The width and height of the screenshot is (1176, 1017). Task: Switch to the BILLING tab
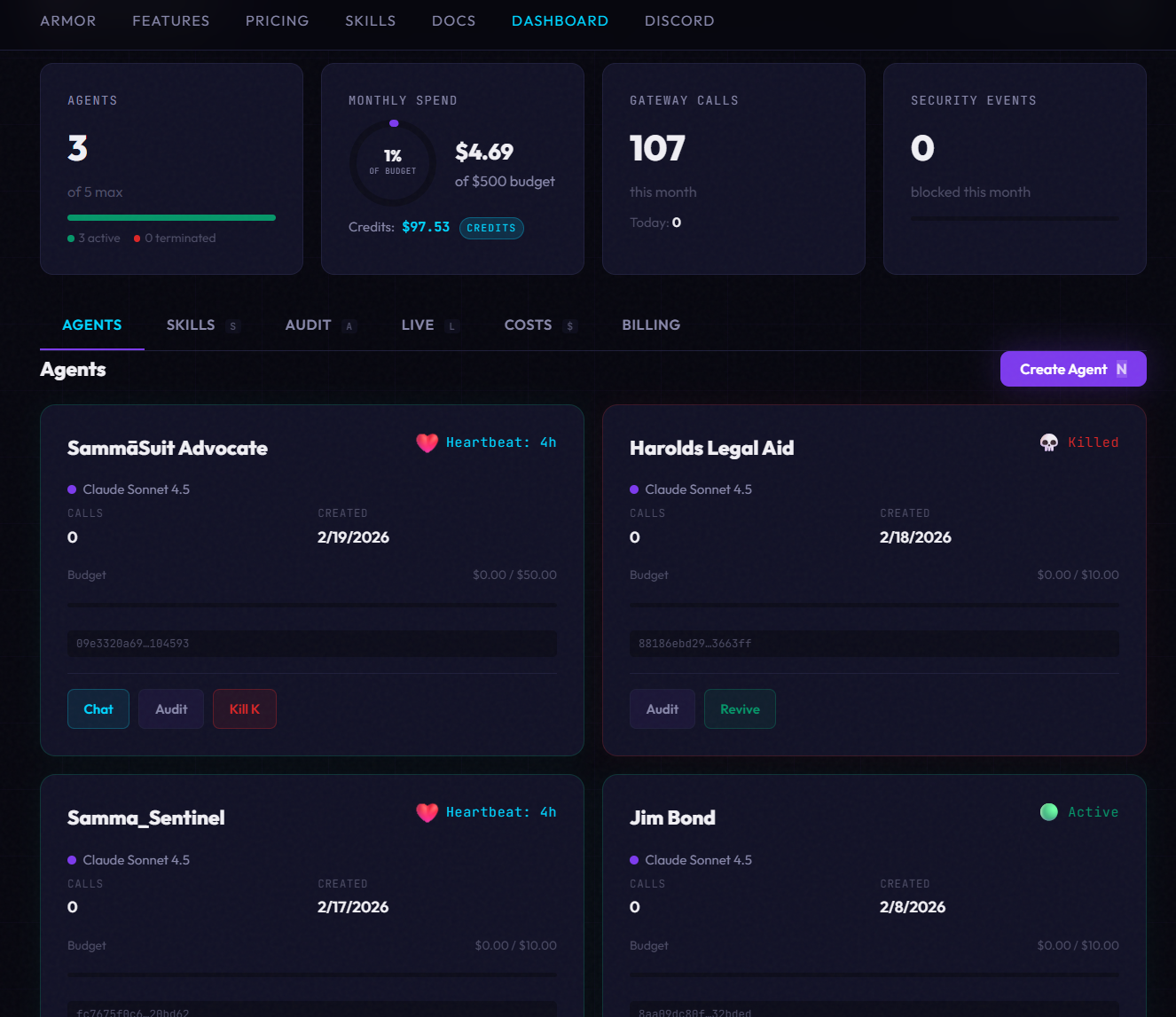(x=650, y=325)
